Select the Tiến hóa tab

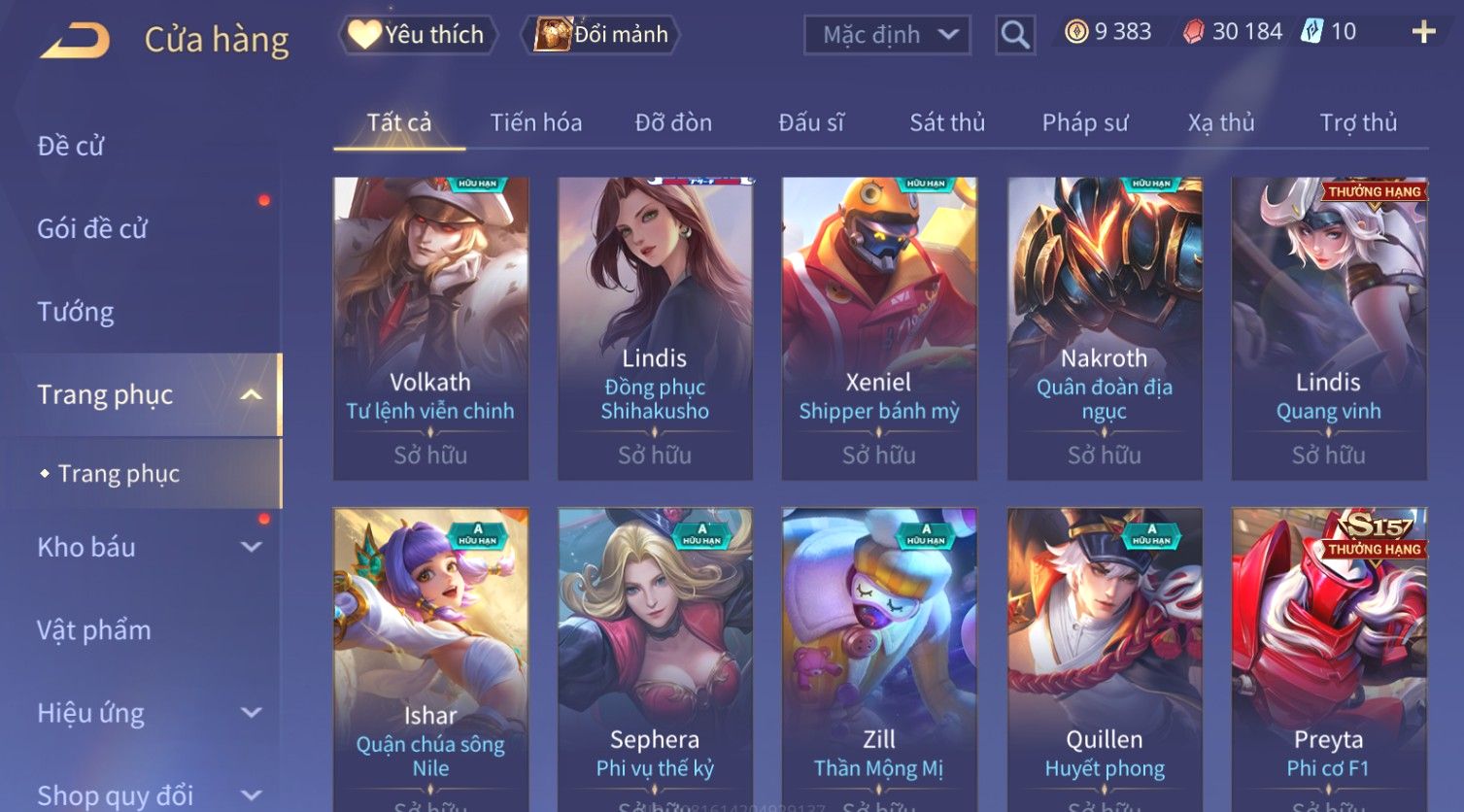tap(536, 122)
